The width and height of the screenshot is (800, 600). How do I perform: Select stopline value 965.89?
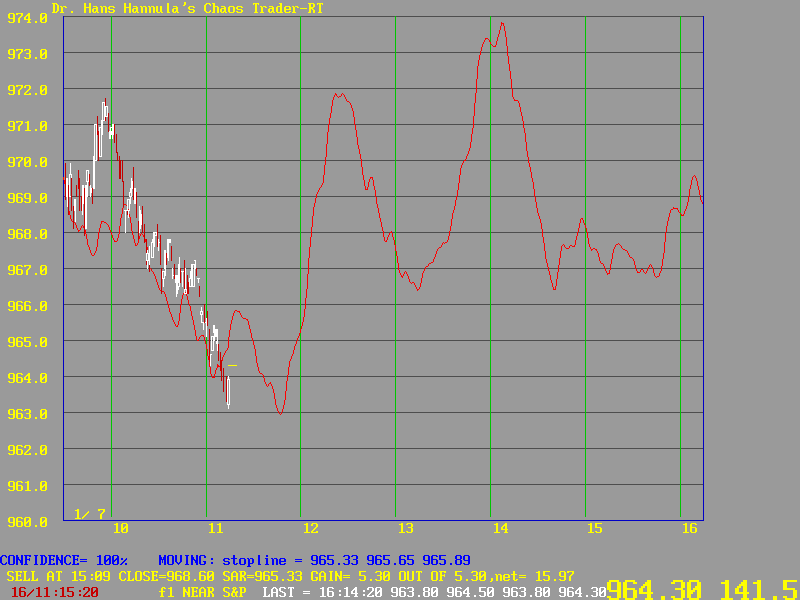[446, 560]
